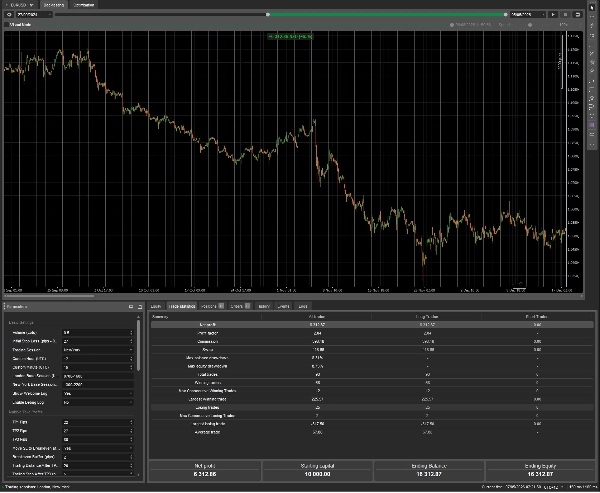Click the green label at chart top
Screen dimensions: 600x493
(290, 36)
